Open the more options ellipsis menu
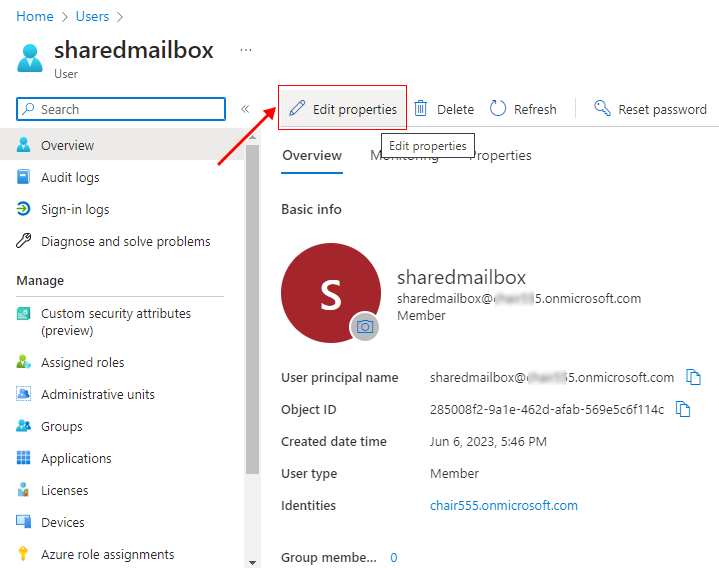 pos(246,50)
